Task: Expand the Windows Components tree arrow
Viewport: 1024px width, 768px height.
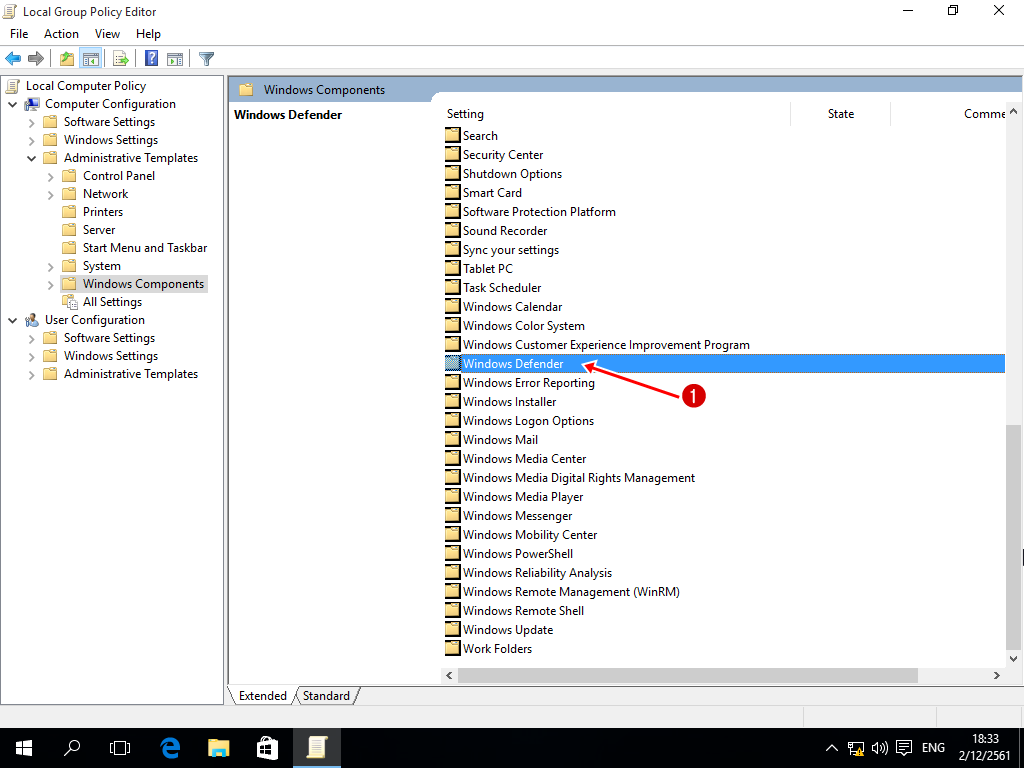Action: 51,284
